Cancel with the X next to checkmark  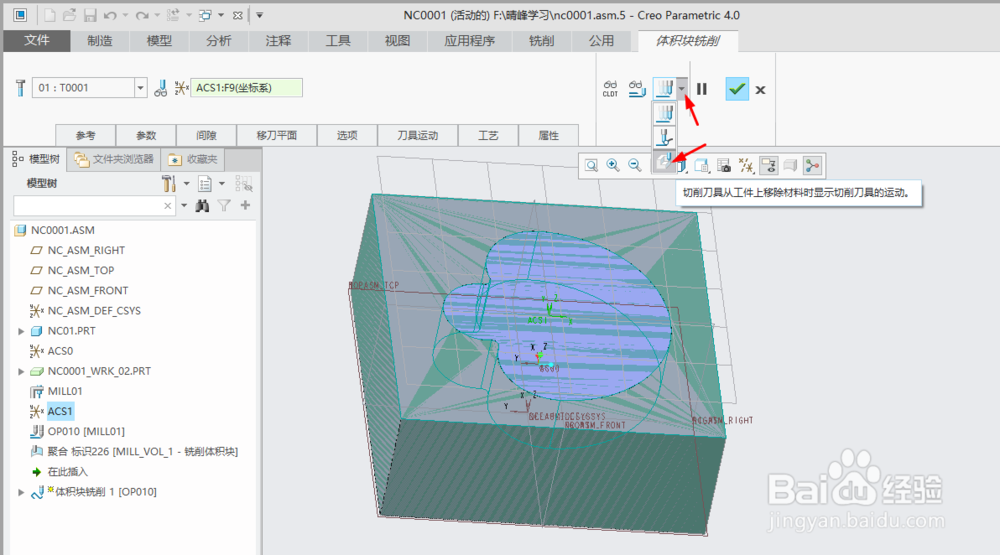[x=760, y=90]
